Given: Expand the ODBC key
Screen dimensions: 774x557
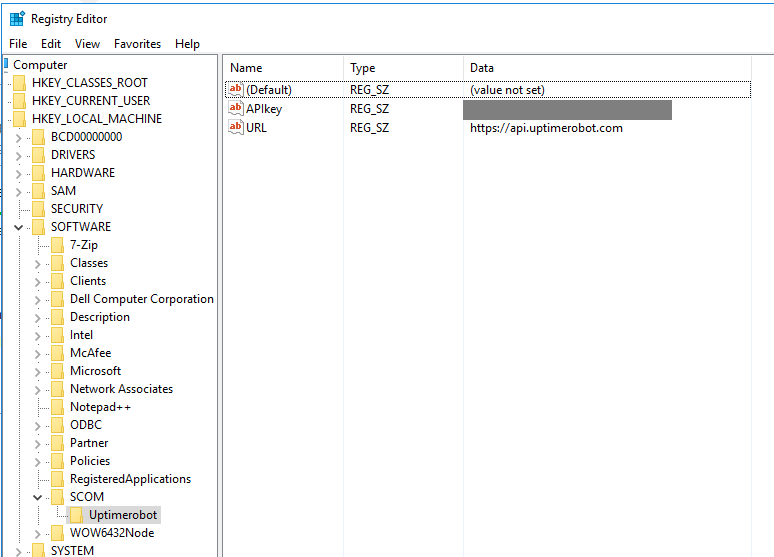Looking at the screenshot, I should tap(38, 426).
